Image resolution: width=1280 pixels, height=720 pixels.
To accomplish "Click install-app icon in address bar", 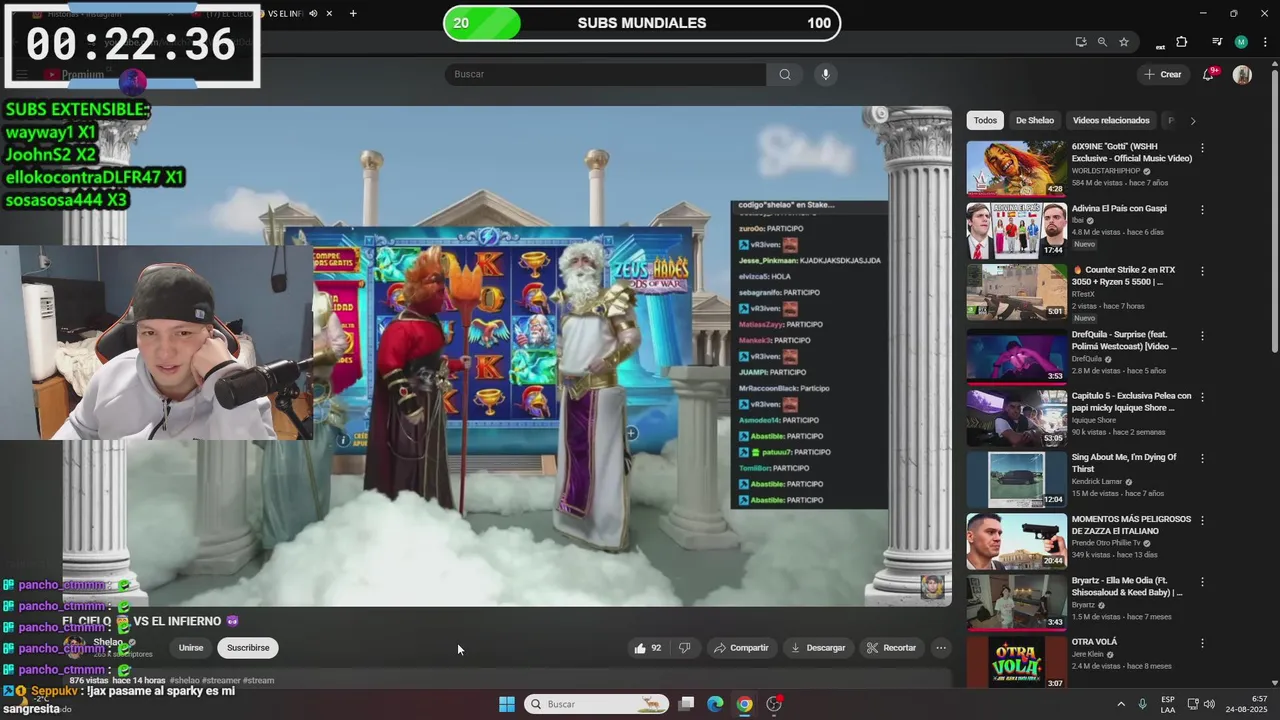I will 1081,42.
